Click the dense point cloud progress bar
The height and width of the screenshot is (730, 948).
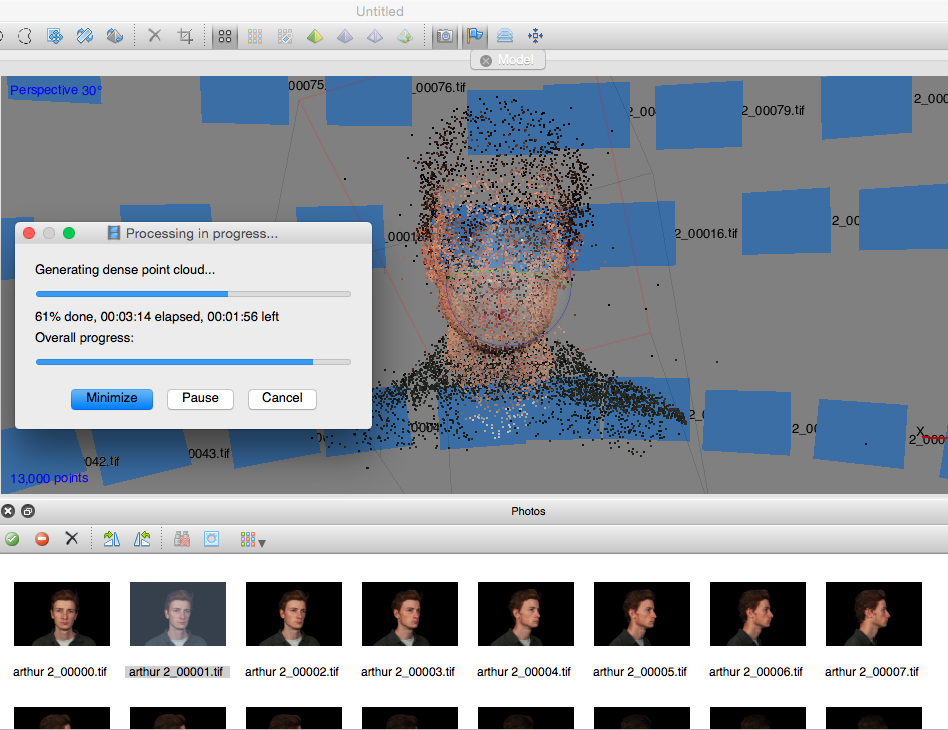click(x=193, y=294)
